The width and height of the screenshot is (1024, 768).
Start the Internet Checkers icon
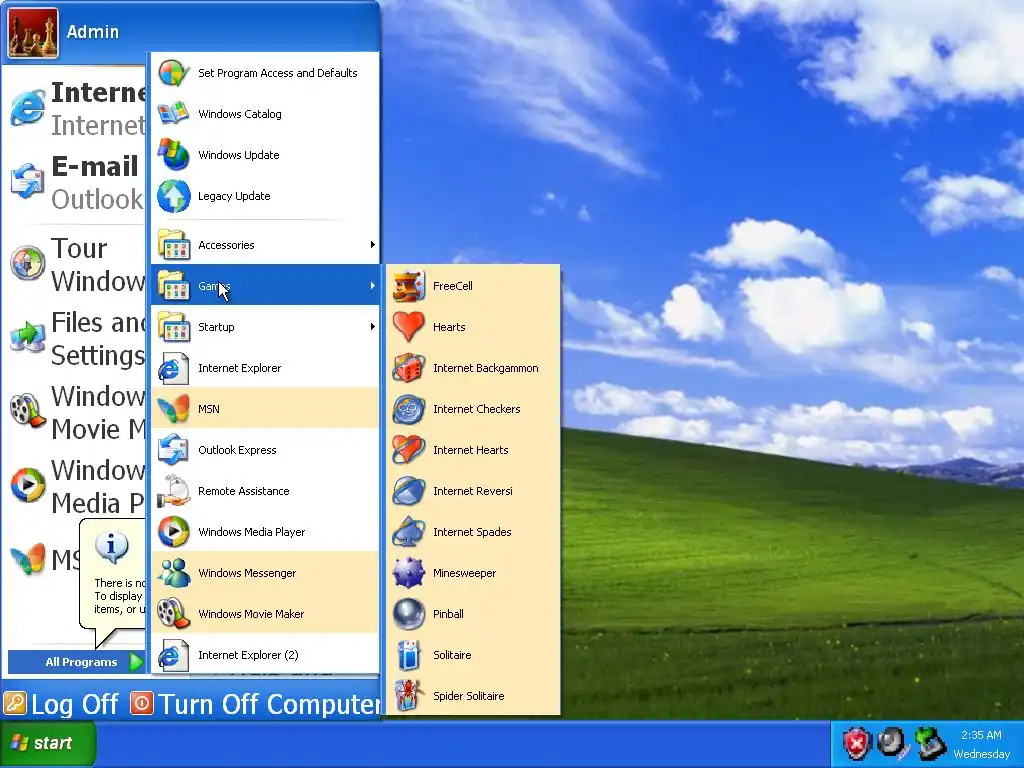click(409, 409)
